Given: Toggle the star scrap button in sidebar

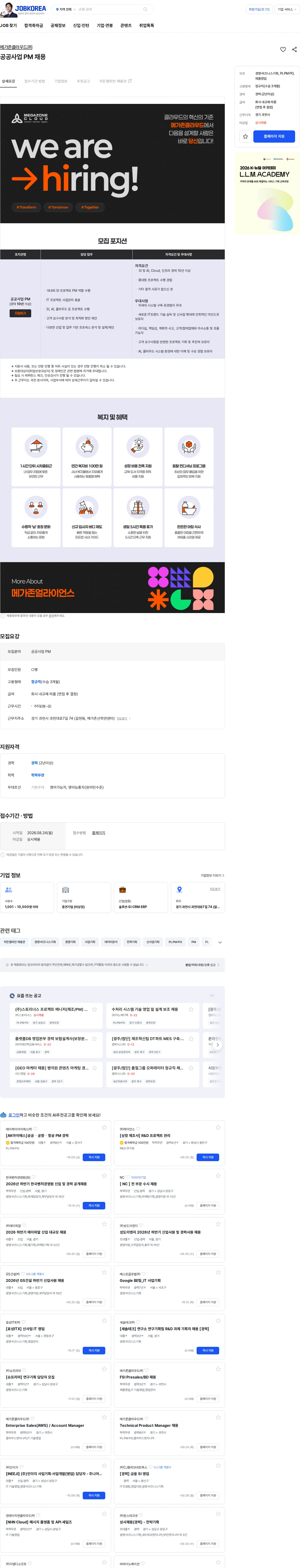Looking at the screenshot, I should [245, 136].
